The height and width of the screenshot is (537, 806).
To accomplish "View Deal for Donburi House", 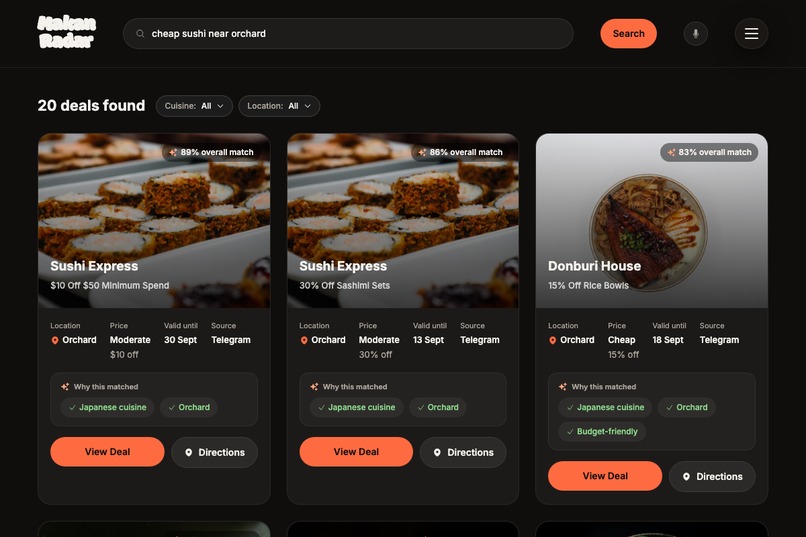I will (605, 476).
